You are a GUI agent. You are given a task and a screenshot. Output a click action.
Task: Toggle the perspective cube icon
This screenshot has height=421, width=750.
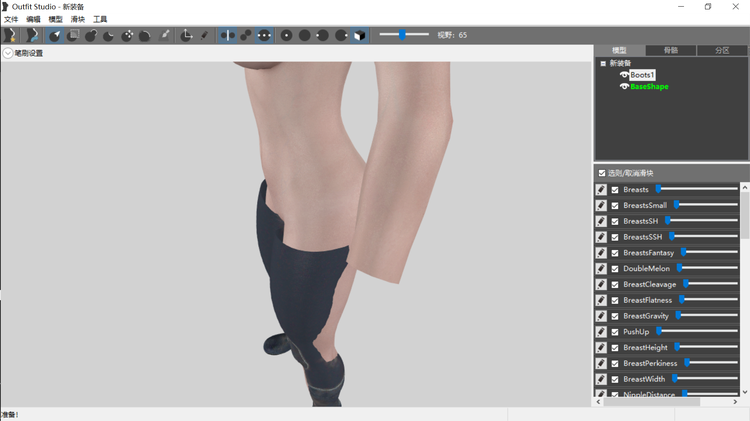tap(359, 35)
